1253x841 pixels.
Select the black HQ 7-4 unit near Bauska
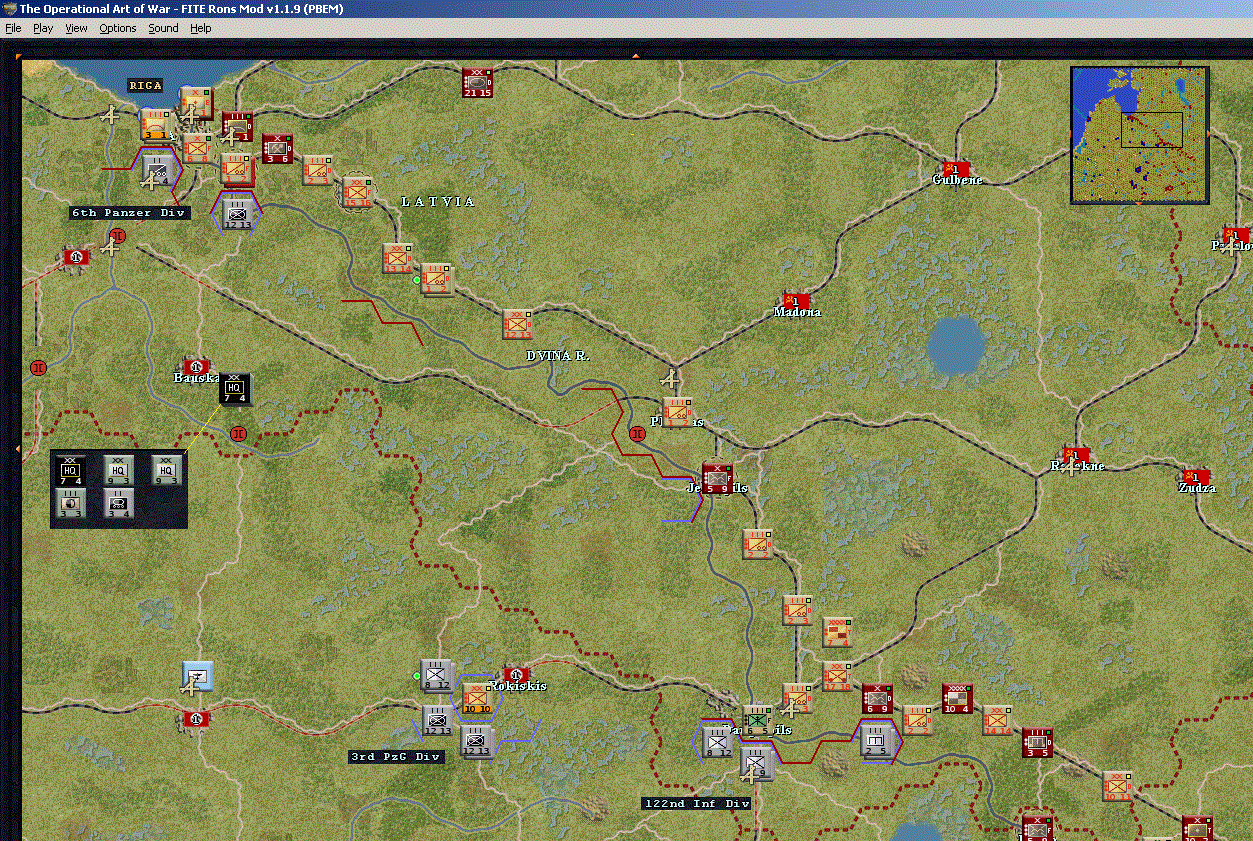coord(235,388)
